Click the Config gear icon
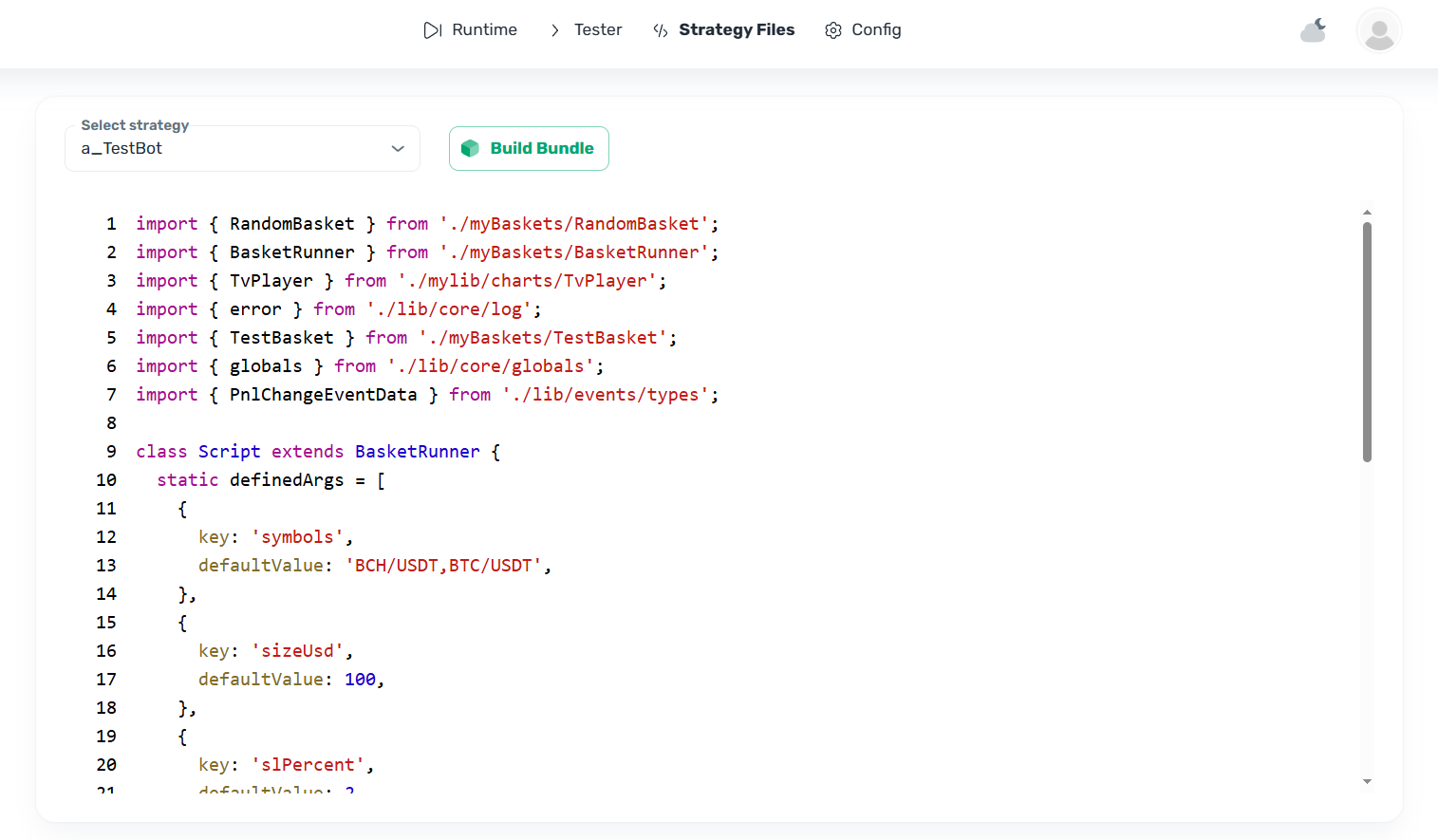 tap(833, 30)
